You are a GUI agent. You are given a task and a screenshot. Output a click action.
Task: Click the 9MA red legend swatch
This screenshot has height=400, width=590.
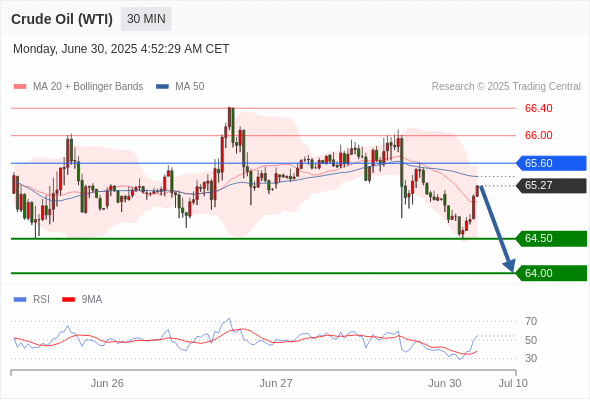[x=68, y=300]
